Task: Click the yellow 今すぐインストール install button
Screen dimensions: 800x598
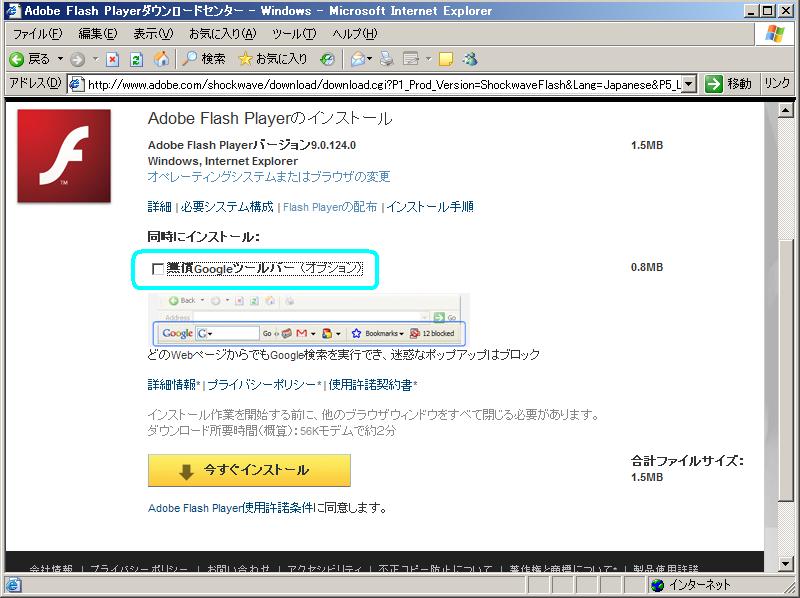Action: point(249,470)
